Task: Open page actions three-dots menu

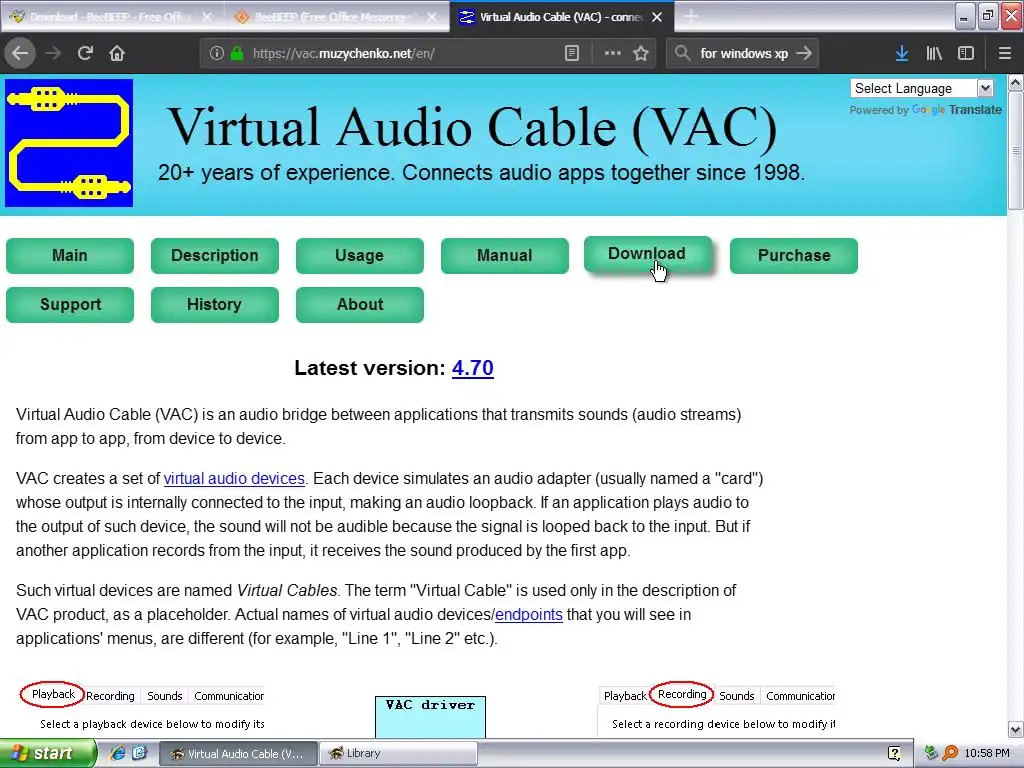Action: click(x=613, y=53)
